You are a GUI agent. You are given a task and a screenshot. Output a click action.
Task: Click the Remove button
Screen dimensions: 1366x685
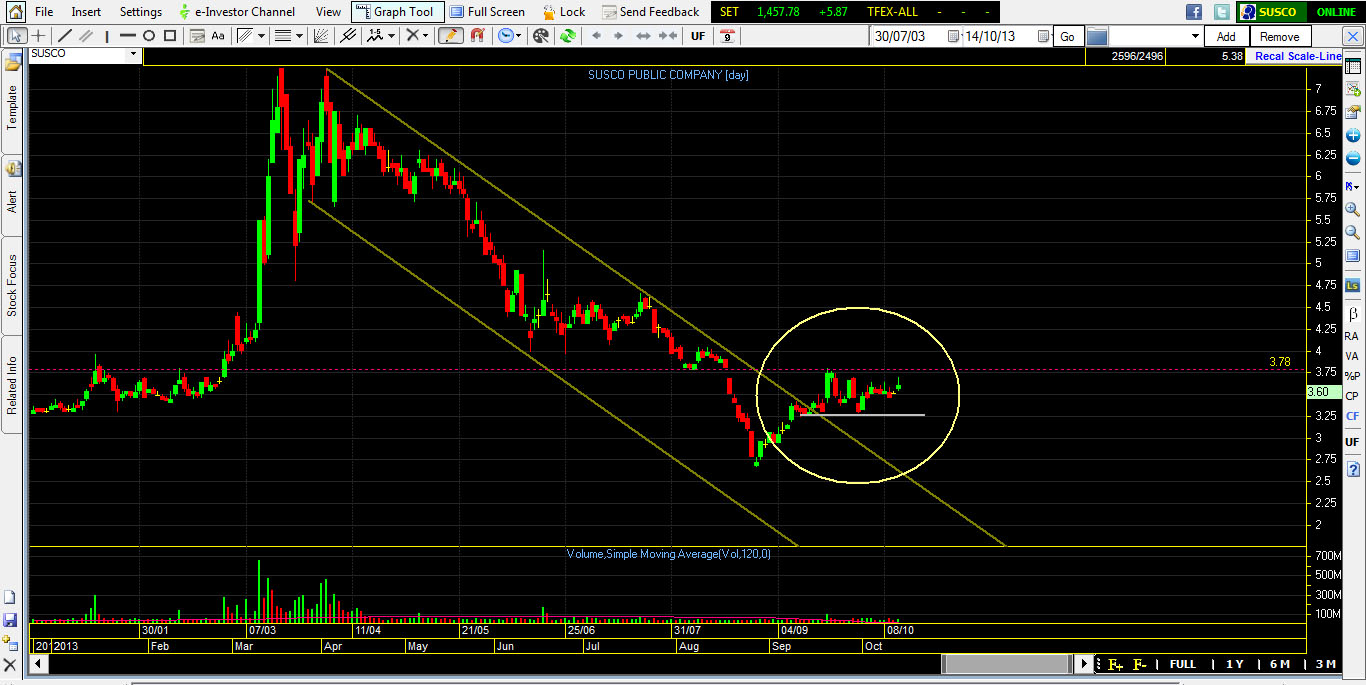point(1279,36)
